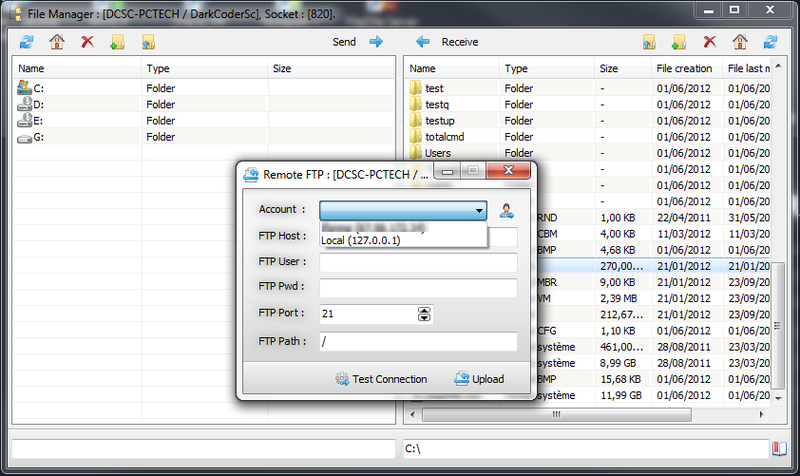Focus the FTP Path field
This screenshot has width=800, height=476.
click(x=418, y=341)
